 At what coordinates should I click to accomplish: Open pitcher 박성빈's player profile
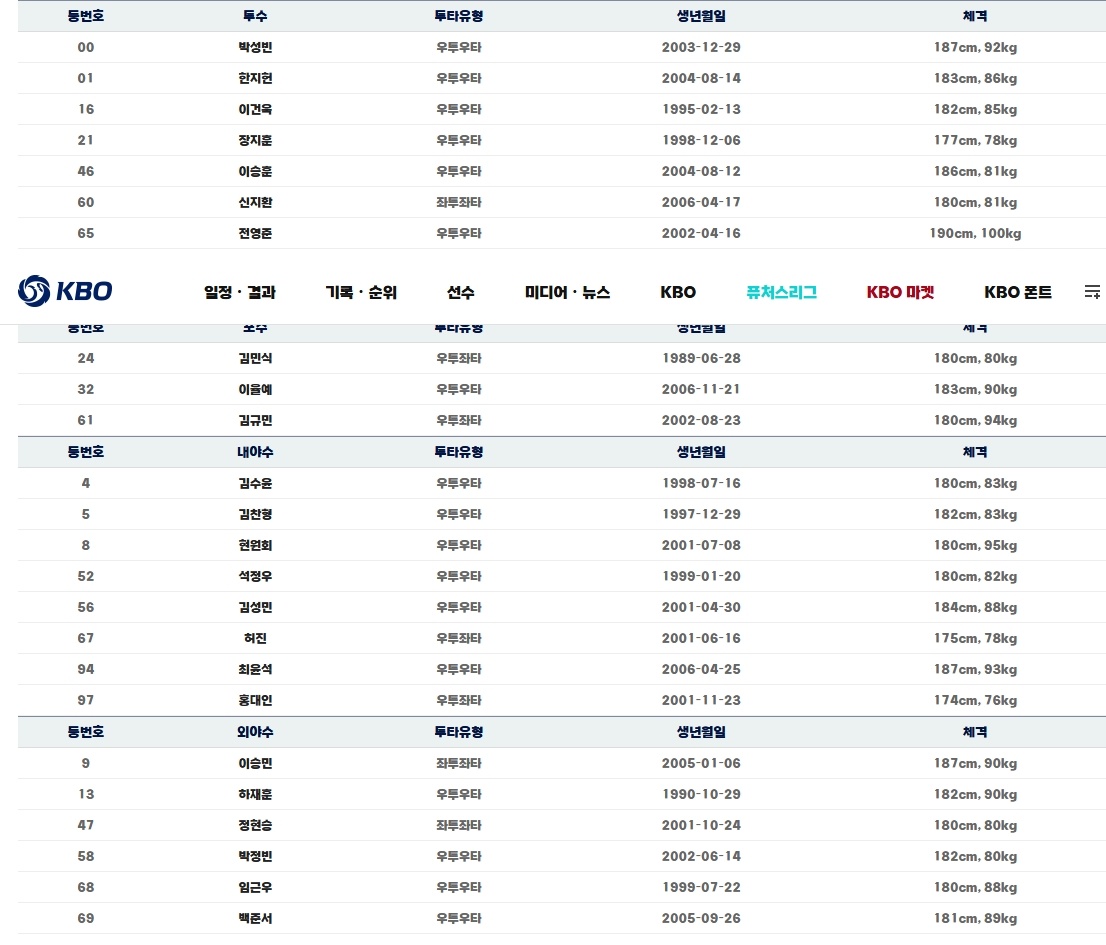255,47
